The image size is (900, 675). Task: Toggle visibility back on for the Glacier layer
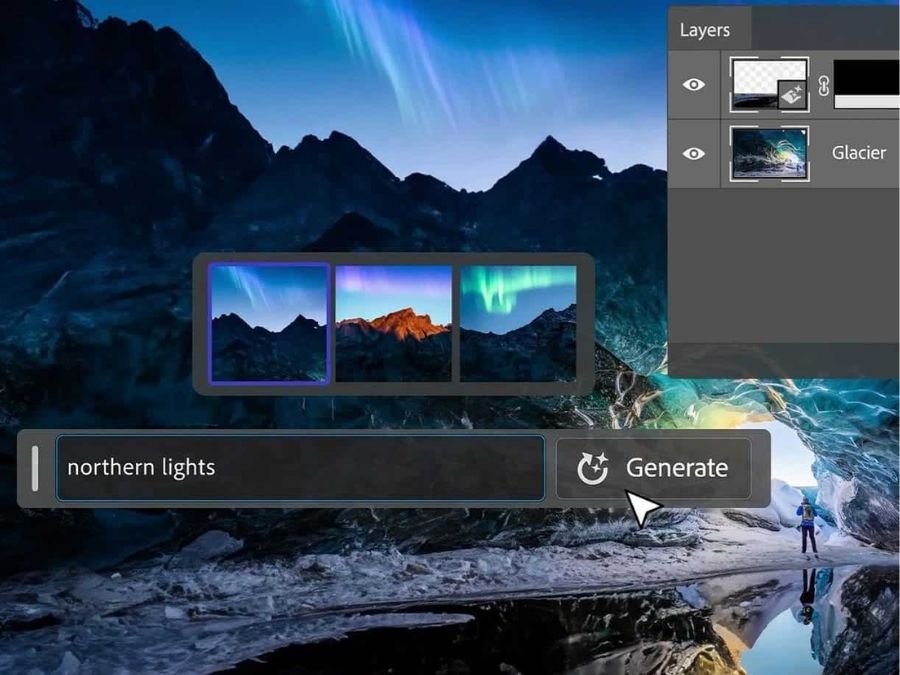pos(694,153)
